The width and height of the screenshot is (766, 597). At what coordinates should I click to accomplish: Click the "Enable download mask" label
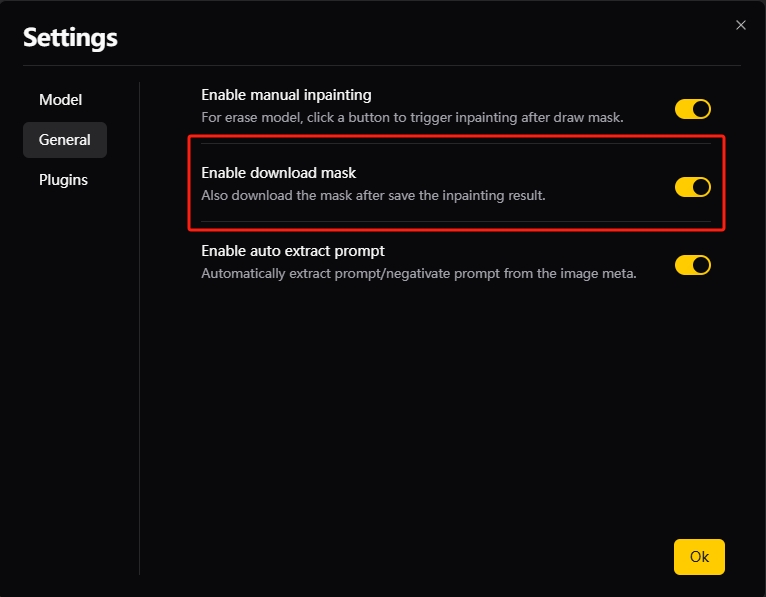pos(278,173)
